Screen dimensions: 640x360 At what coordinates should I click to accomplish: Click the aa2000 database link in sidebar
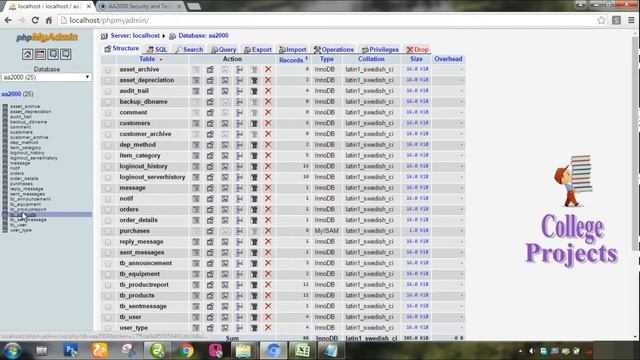click(x=11, y=94)
